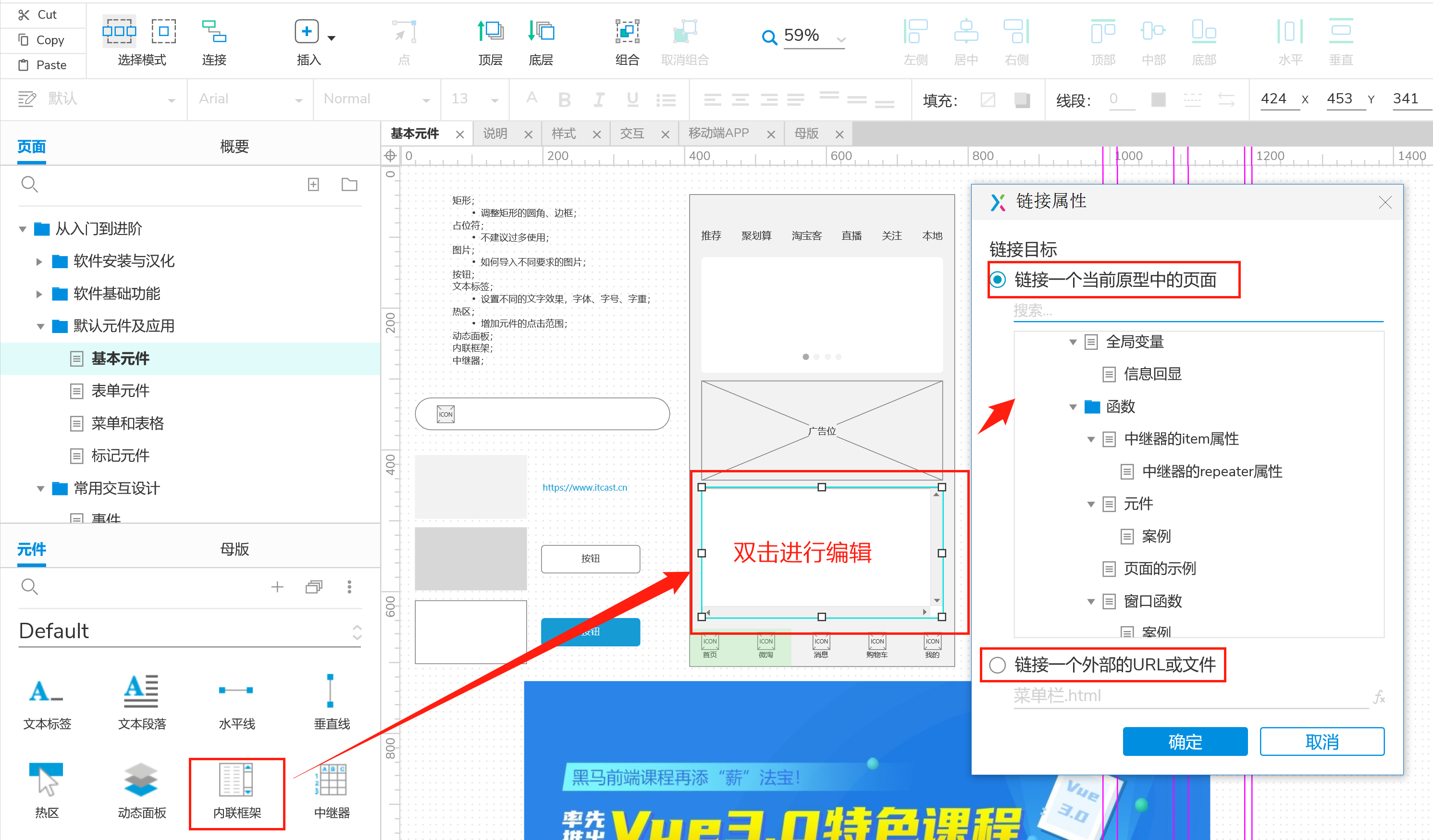Collapse the 函数 folder in link tree
The image size is (1433, 840).
1073,407
